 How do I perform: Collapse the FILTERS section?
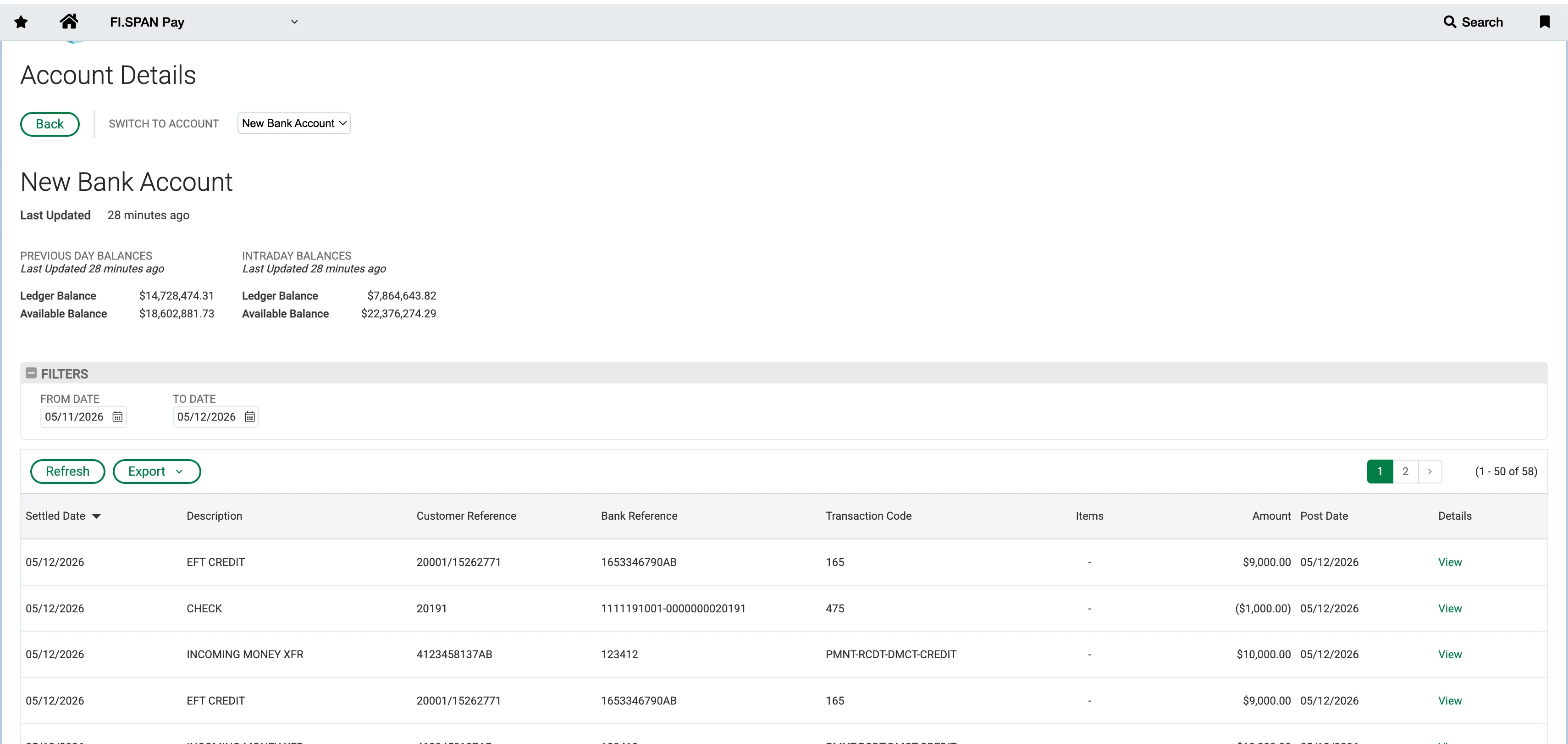click(31, 373)
